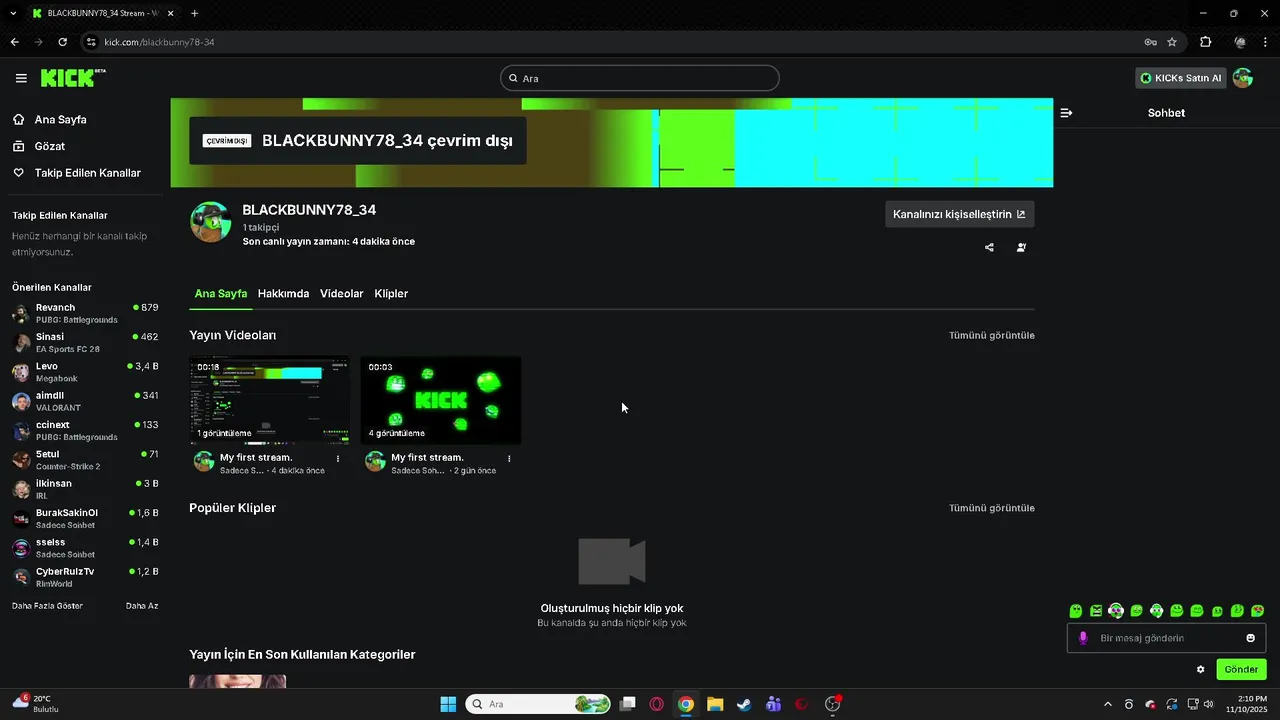Screen dimensions: 1280x720
Task: Click the password key icon in address bar
Action: coord(1150,42)
